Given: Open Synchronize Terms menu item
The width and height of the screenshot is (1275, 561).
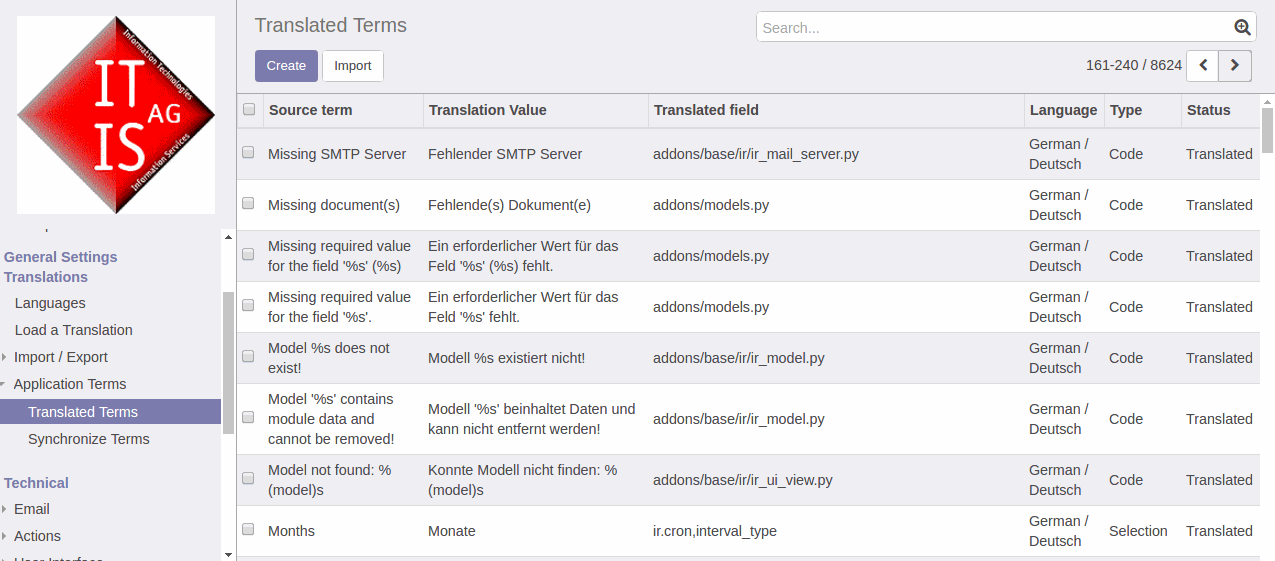Looking at the screenshot, I should pyautogui.click(x=89, y=439).
